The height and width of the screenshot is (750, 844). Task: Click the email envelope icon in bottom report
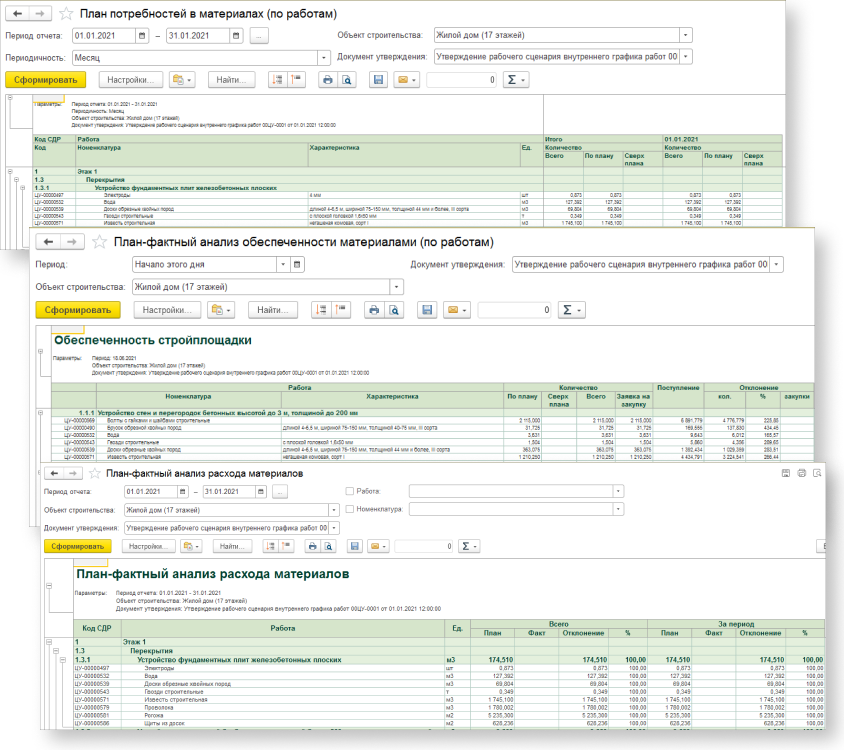click(377, 546)
